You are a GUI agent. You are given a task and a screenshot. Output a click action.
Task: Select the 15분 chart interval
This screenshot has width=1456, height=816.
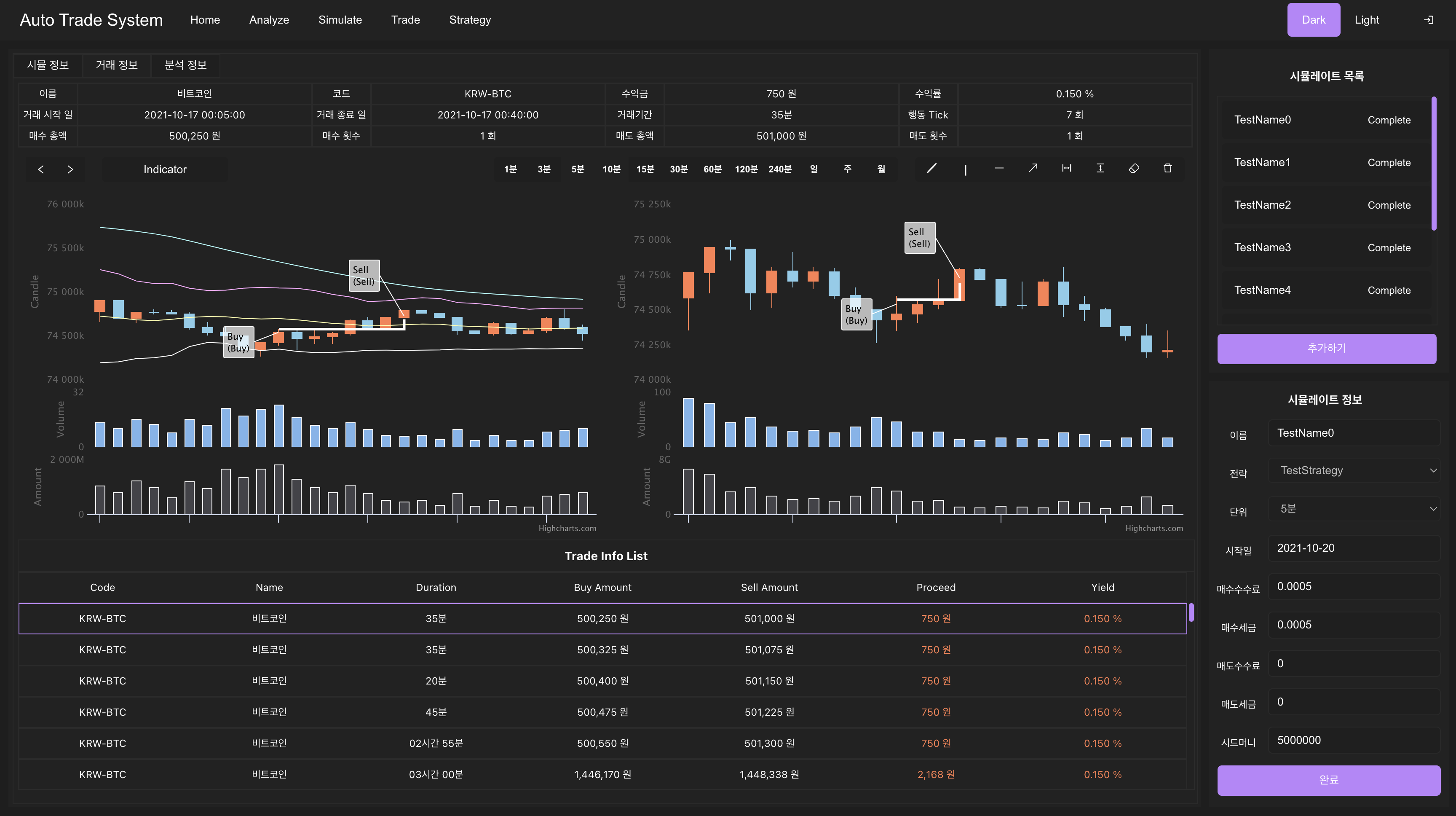(x=645, y=169)
